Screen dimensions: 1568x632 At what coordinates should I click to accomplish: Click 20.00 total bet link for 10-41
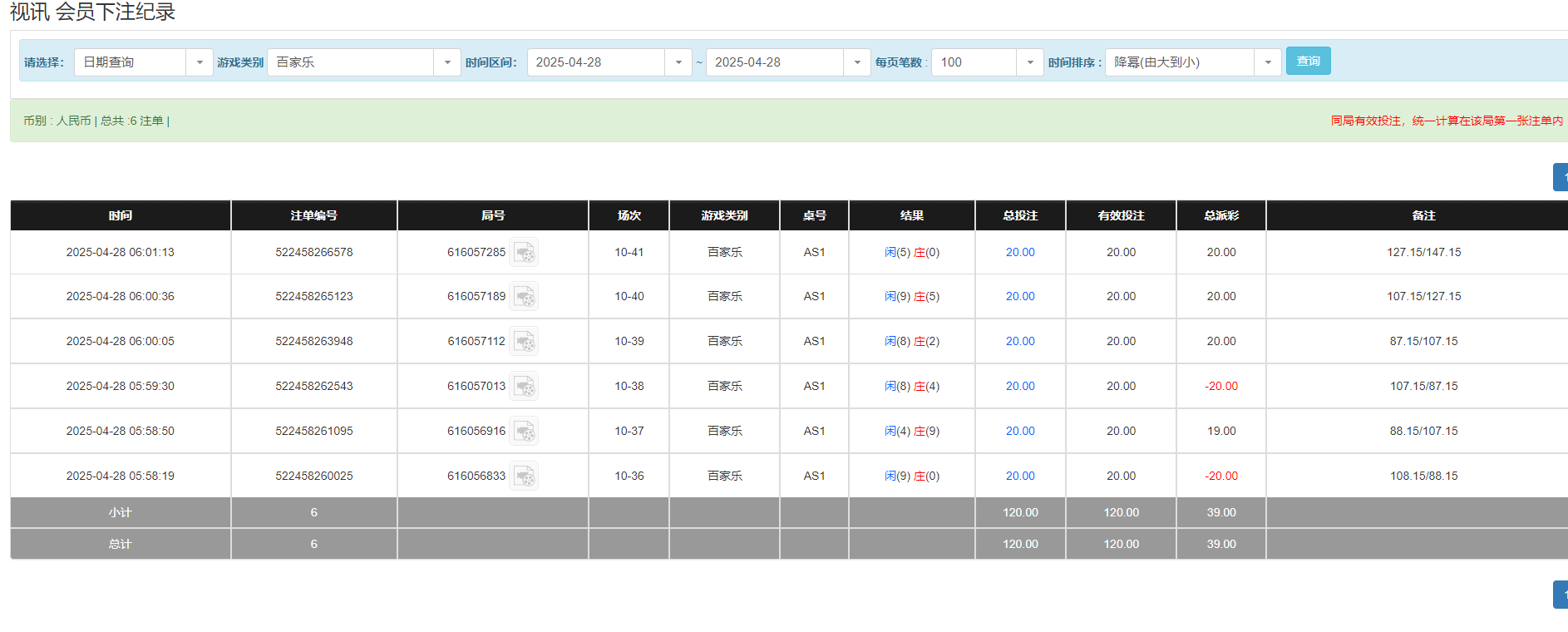coord(1020,252)
